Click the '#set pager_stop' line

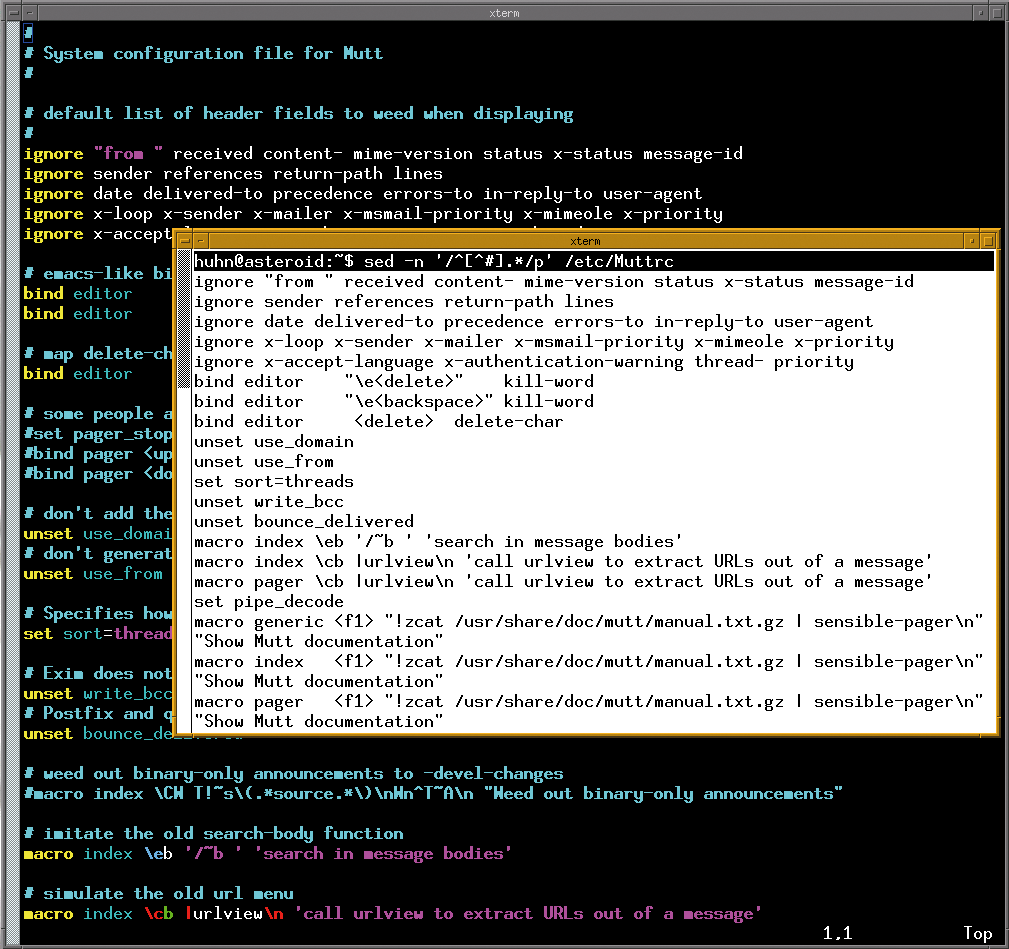coord(98,434)
